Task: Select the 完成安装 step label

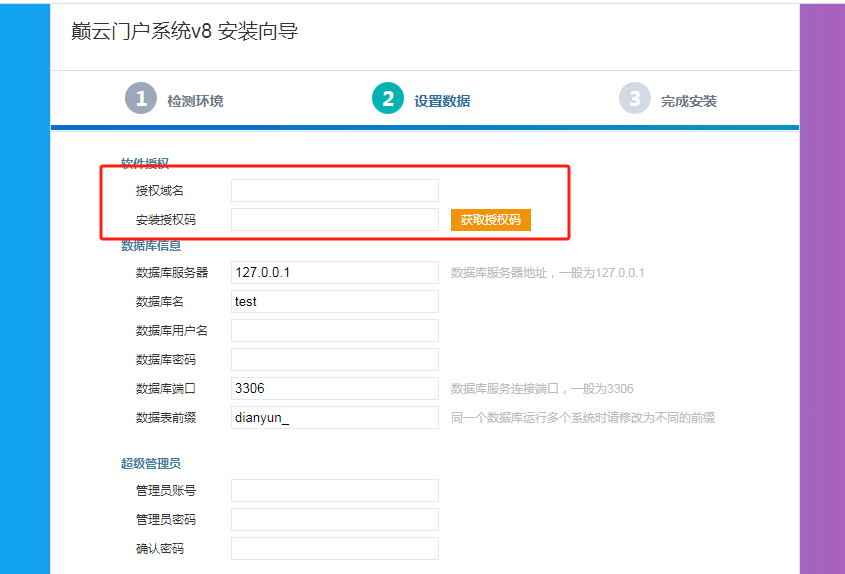Action: pyautogui.click(x=688, y=101)
